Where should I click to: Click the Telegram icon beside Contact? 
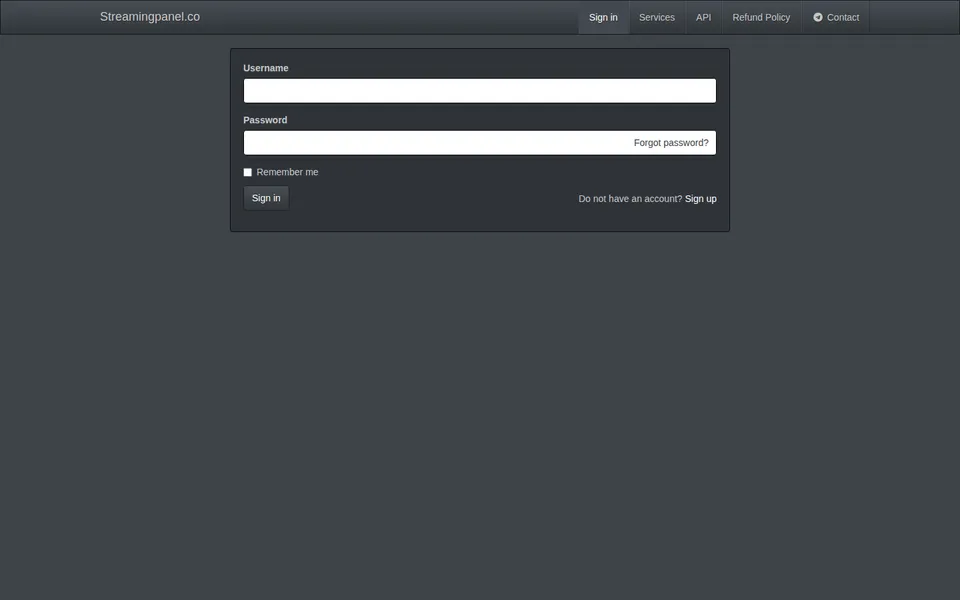pyautogui.click(x=817, y=17)
